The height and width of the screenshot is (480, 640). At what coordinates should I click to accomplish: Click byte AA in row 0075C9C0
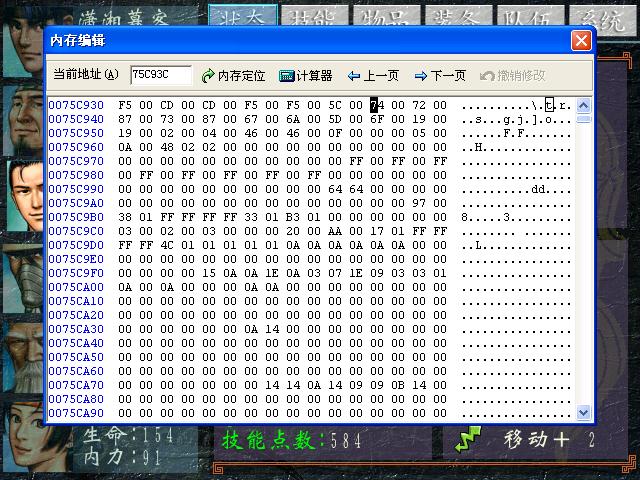click(x=335, y=231)
